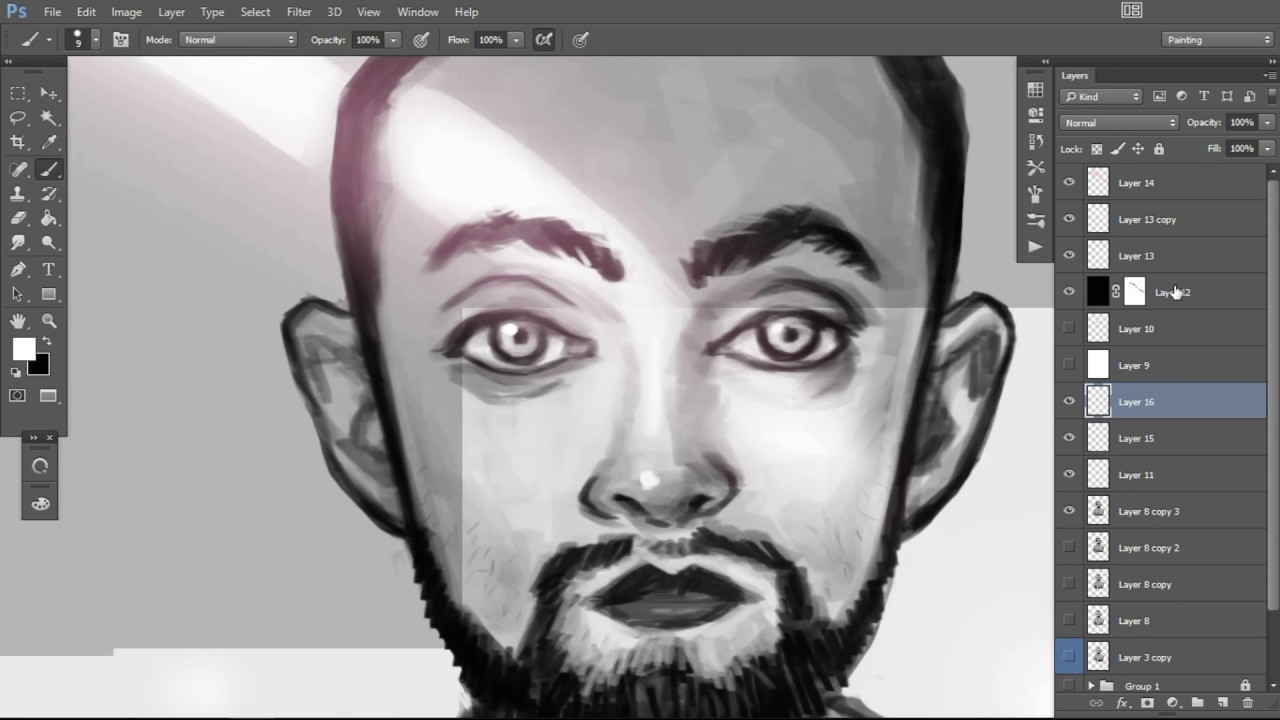Enable lock transparent pixels
The width and height of the screenshot is (1280, 720).
pyautogui.click(x=1095, y=148)
